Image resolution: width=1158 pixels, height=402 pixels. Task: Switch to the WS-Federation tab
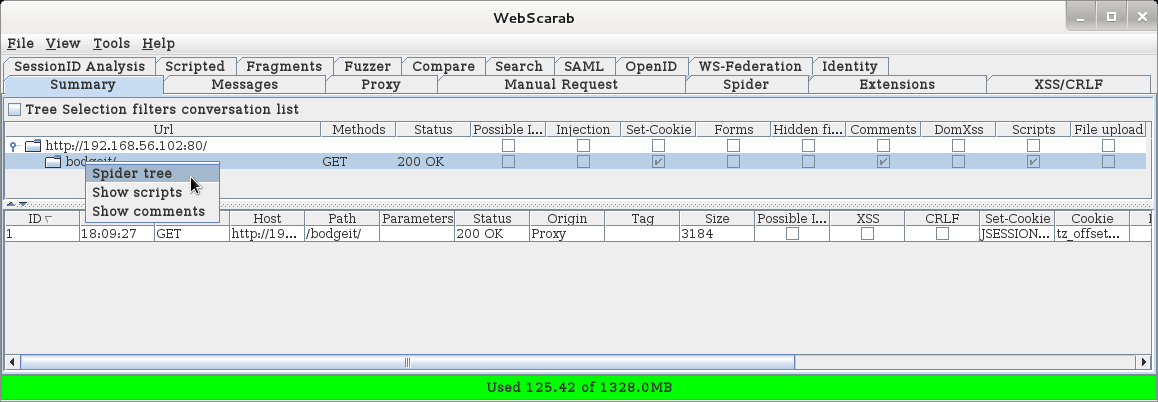(750, 67)
